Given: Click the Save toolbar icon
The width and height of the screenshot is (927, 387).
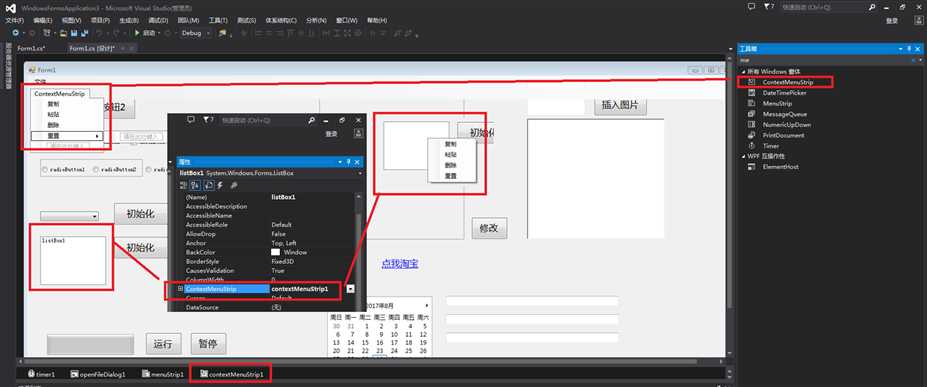Looking at the screenshot, I should [74, 33].
